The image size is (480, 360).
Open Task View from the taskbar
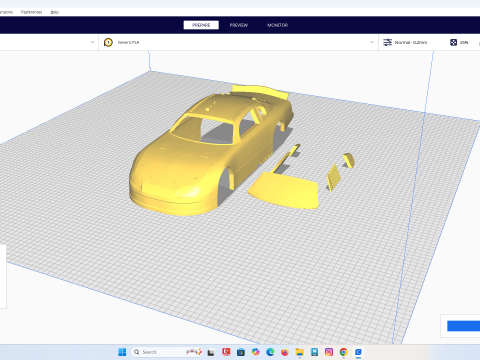[x=211, y=352]
